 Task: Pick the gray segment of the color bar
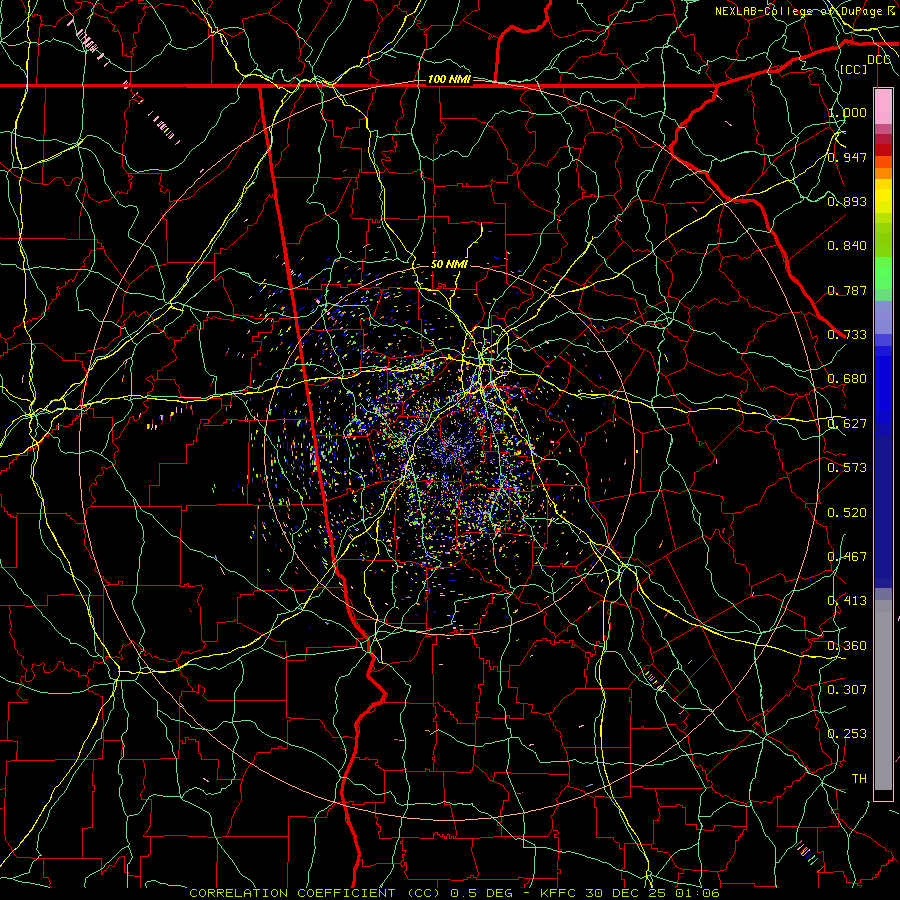883,695
